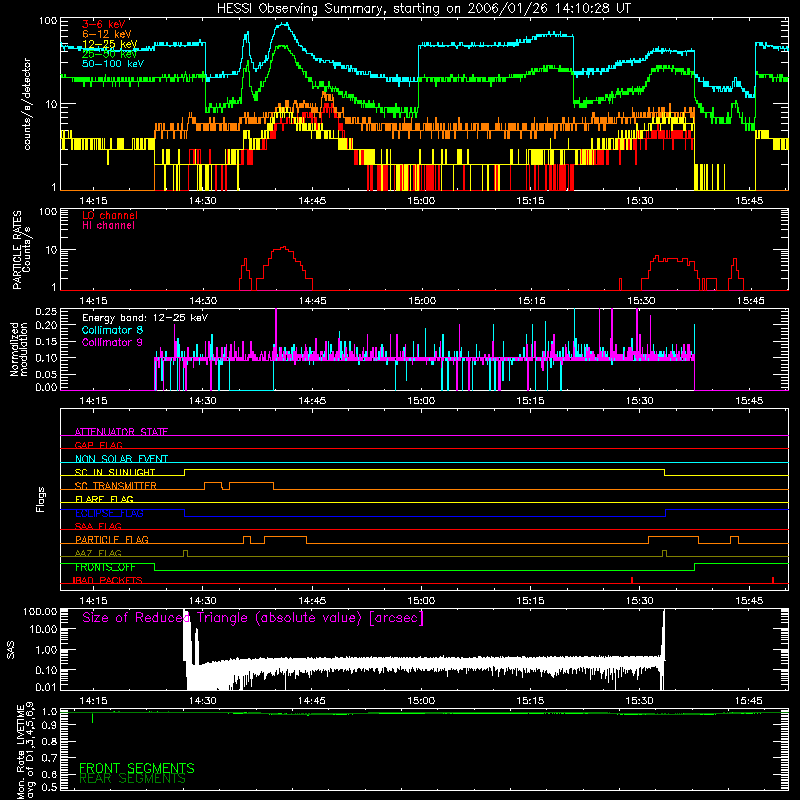Click the PARTICLE RATES Counts/s axis label
This screenshot has width=800, height=800.
coord(22,249)
